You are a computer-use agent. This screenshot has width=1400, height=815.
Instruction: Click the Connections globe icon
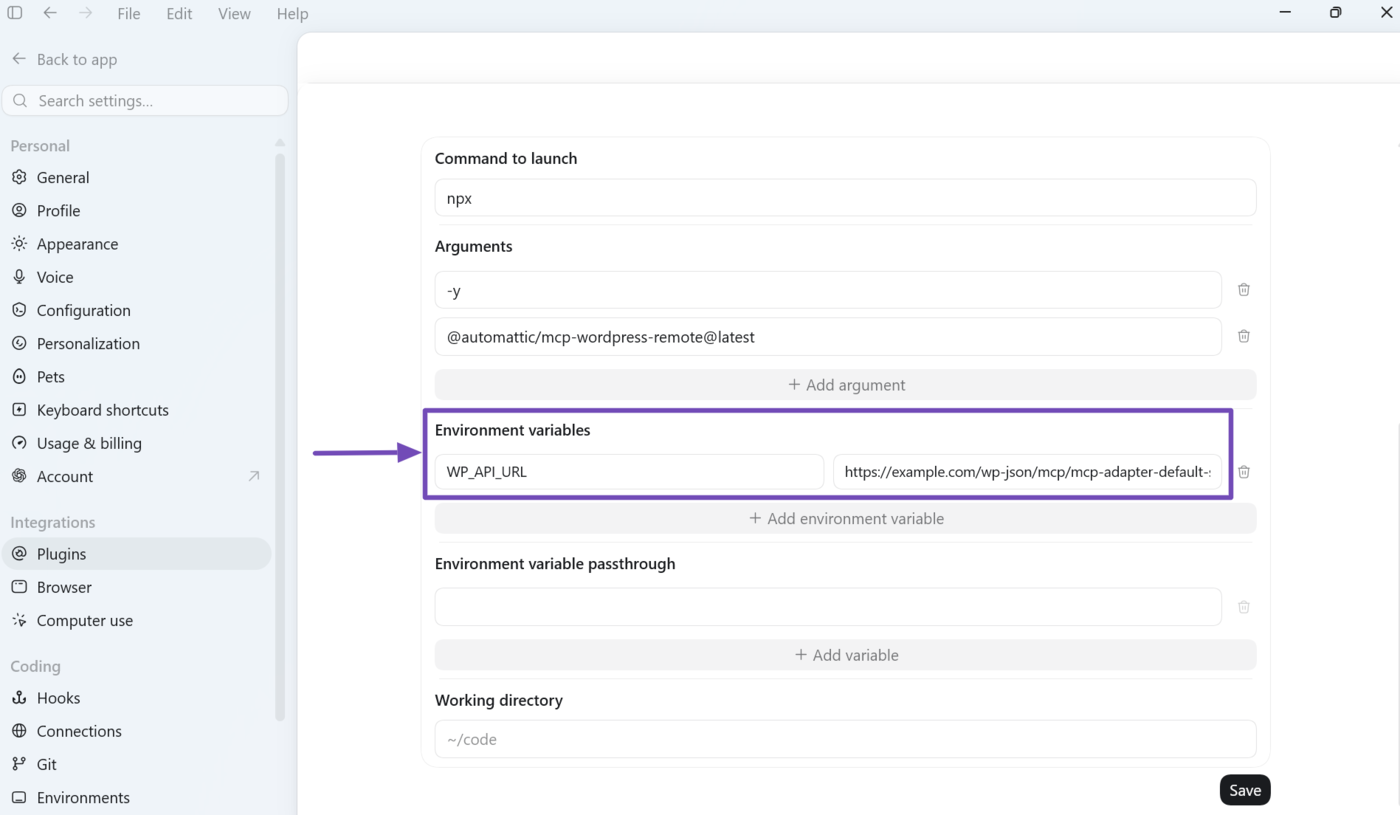(x=19, y=731)
